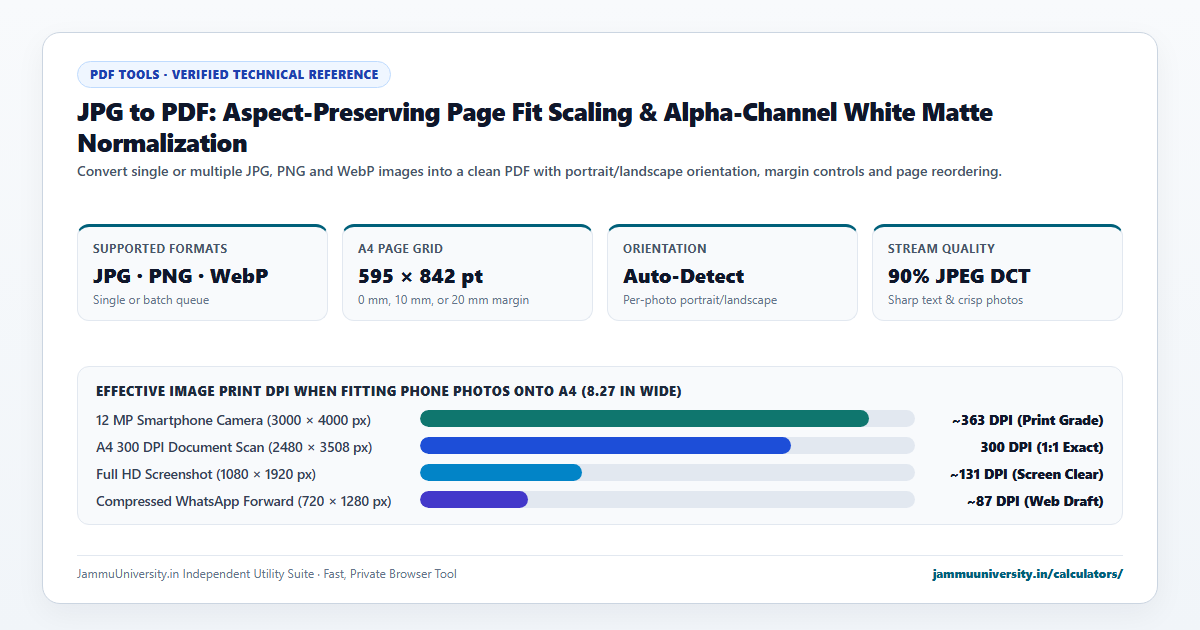Viewport: 1200px width, 630px height.
Task: Click the Per-photo portrait/landscape caption
Action: point(700,300)
